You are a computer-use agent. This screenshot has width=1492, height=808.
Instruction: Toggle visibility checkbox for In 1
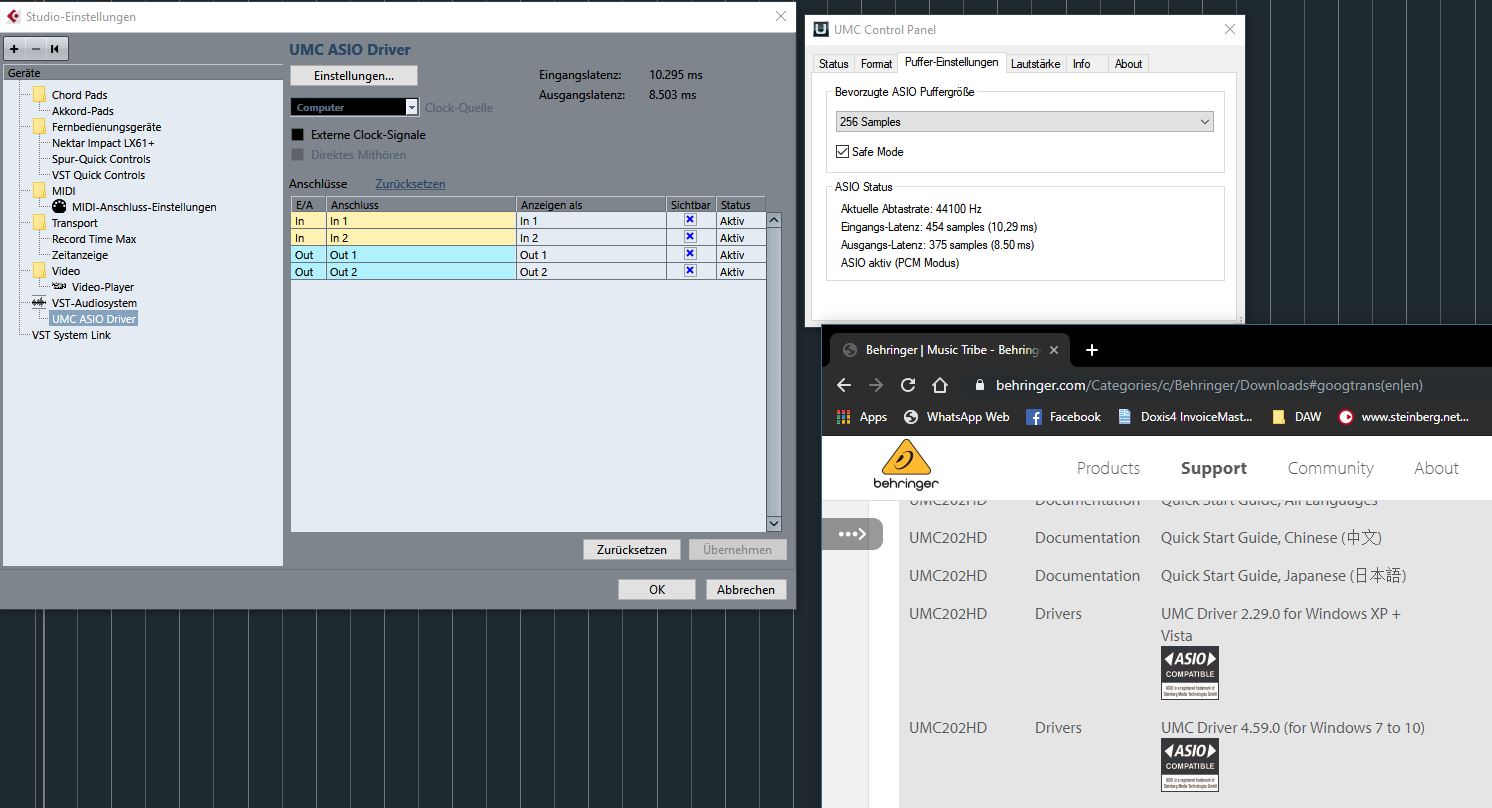(x=690, y=220)
